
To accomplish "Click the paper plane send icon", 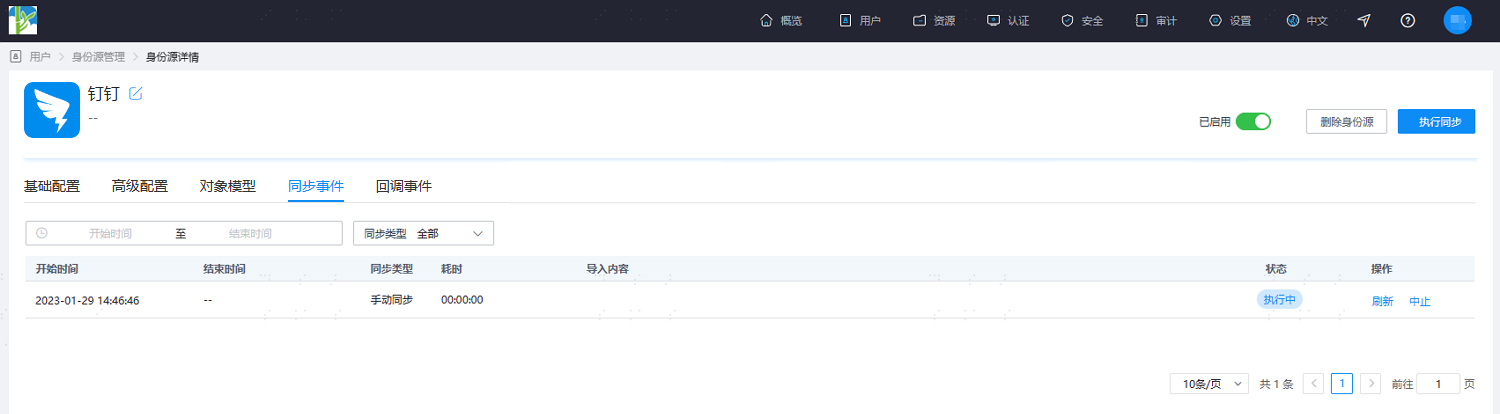I will (1364, 20).
